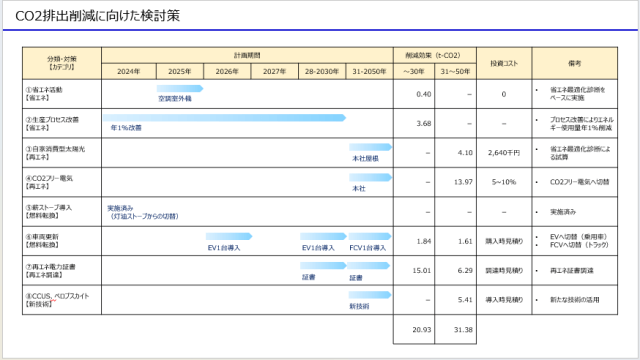Select the ⑧CCUS row label cell
The image size is (640, 360).
[62, 300]
